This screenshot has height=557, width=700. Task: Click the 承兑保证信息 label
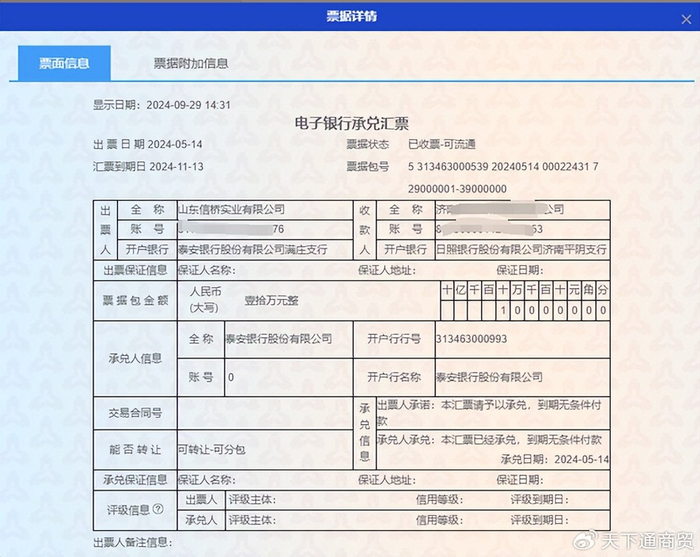point(135,480)
